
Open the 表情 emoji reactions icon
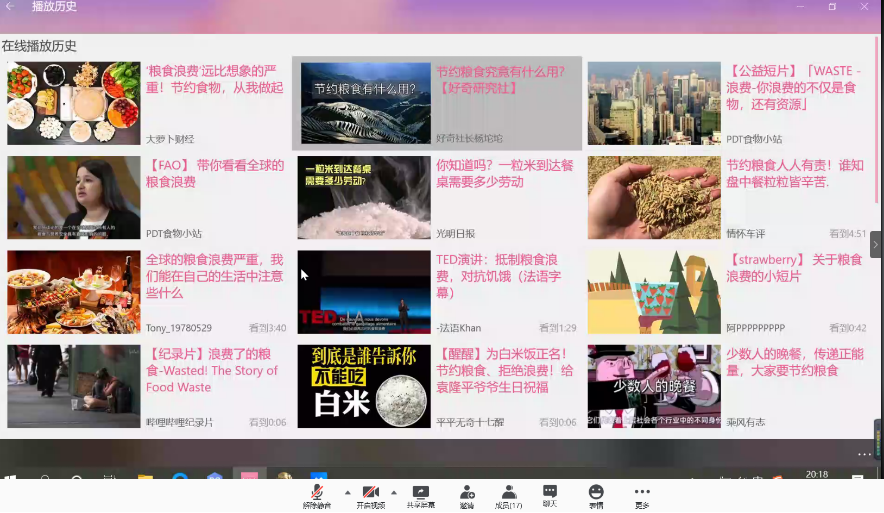(x=596, y=493)
